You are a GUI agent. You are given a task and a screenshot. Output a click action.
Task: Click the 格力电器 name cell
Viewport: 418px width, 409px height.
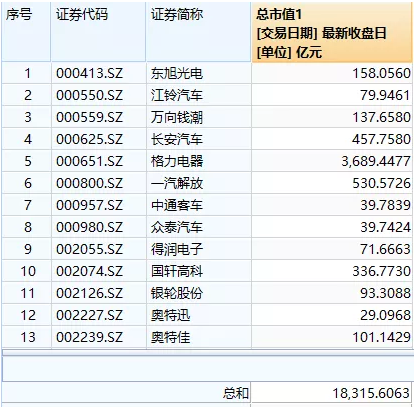pos(199,161)
